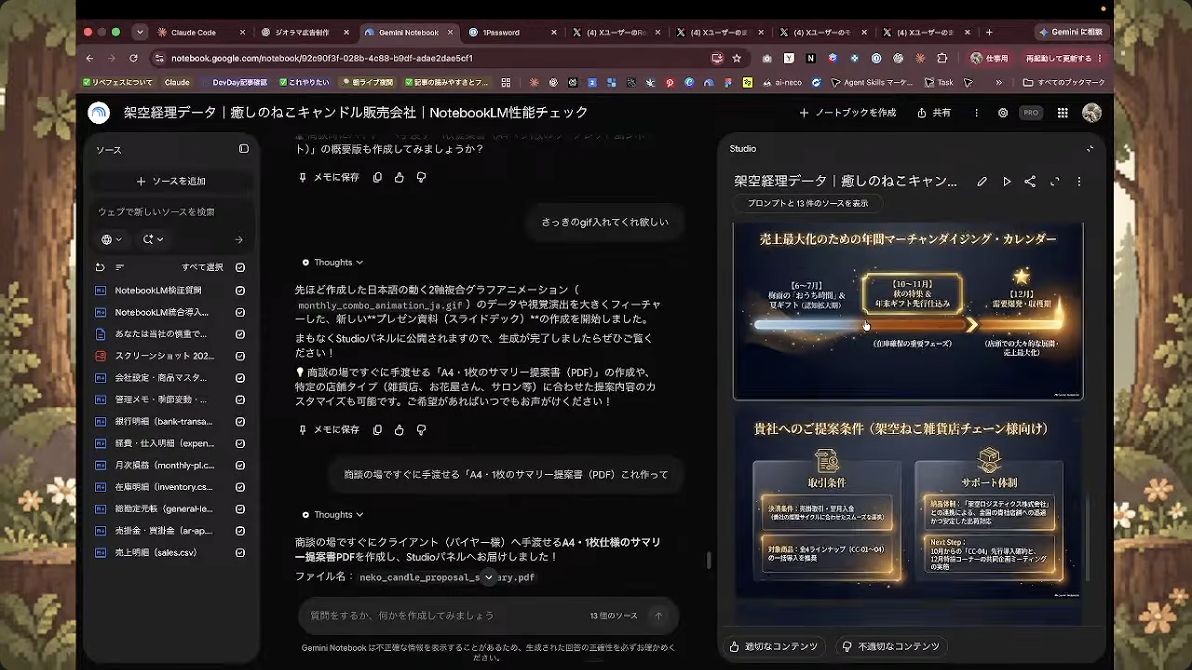Click the document icon of あなたは当社の慎重で source
Image resolution: width=1192 pixels, height=670 pixels.
point(100,334)
